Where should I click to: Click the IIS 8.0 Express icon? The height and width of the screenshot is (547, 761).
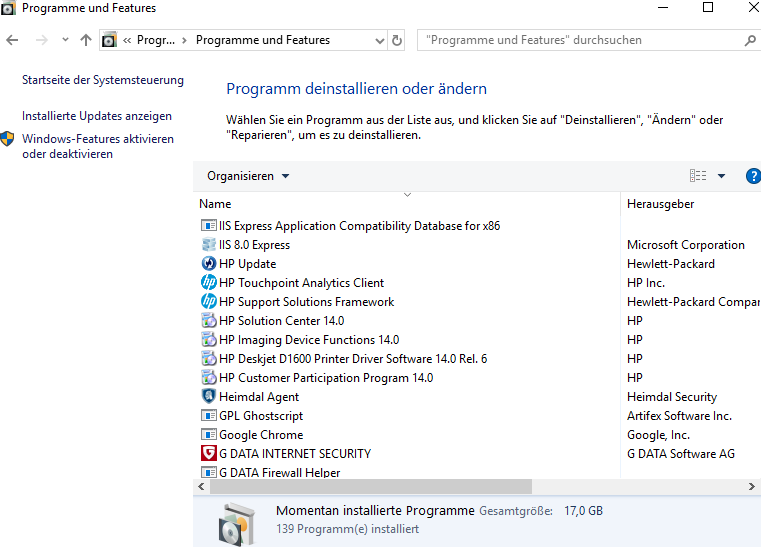click(x=209, y=245)
